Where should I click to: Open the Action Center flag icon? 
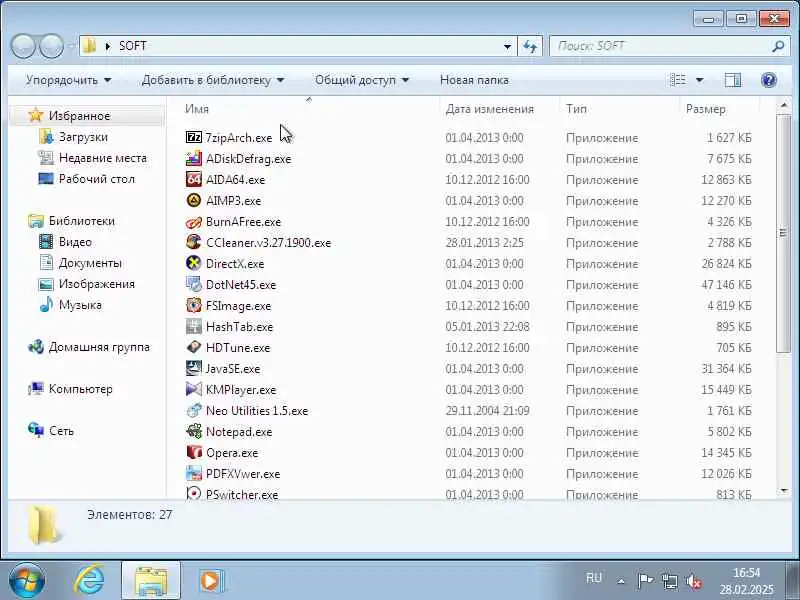tap(645, 581)
